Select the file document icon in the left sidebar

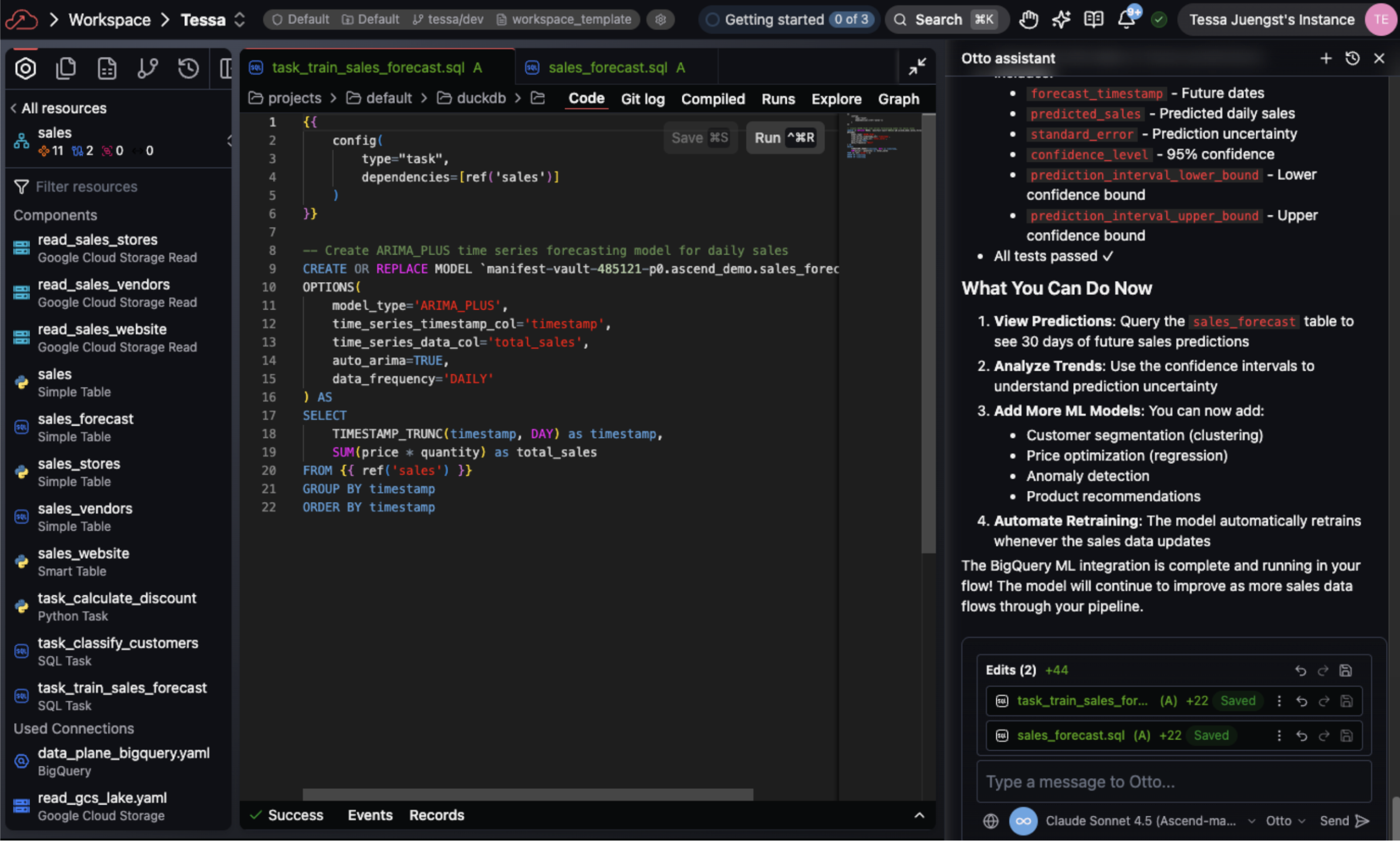pos(106,68)
